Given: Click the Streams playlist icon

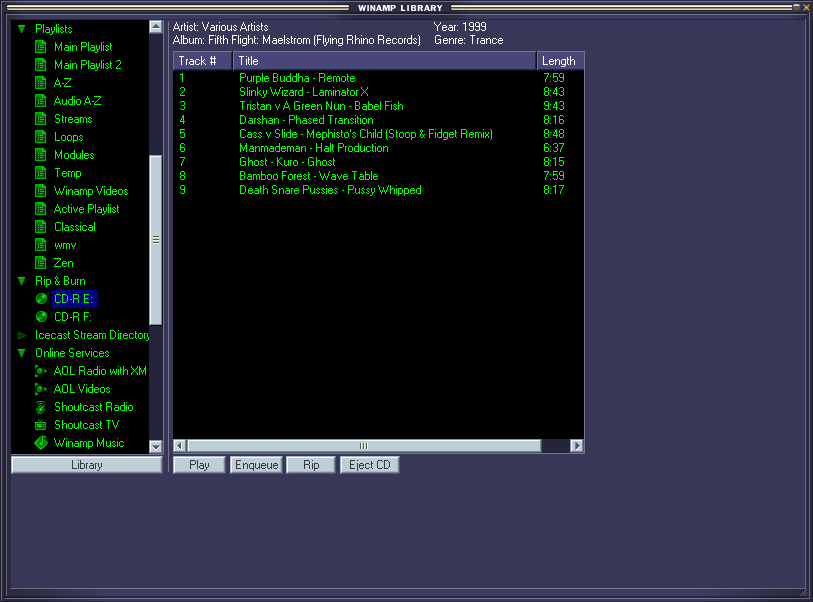Looking at the screenshot, I should pos(40,119).
